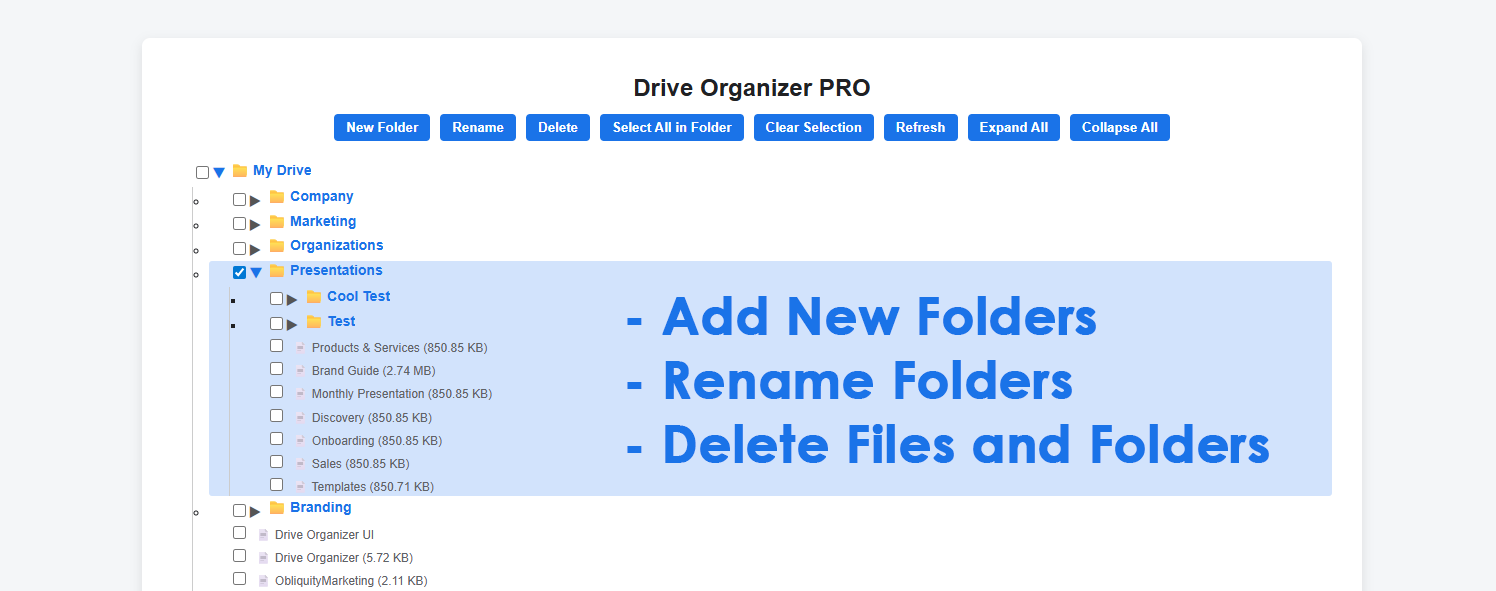Click the ObliquityMarketing file icon
Image resolution: width=1496 pixels, height=591 pixels.
click(263, 581)
